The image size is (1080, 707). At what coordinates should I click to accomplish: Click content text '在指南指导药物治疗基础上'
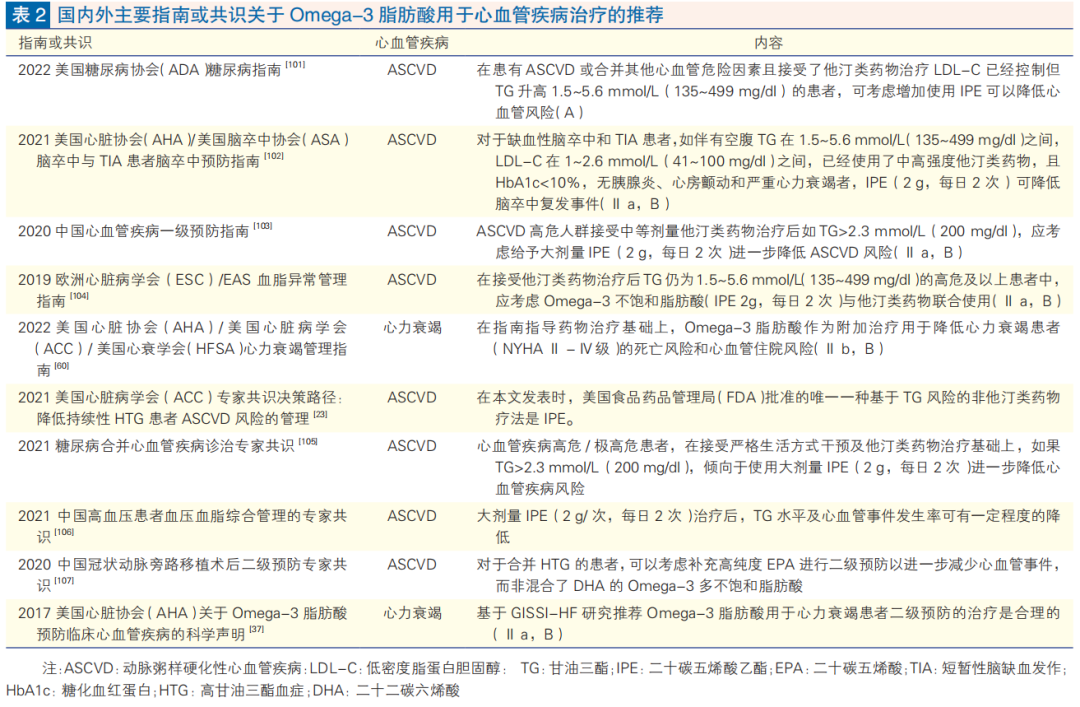[x=573, y=327]
